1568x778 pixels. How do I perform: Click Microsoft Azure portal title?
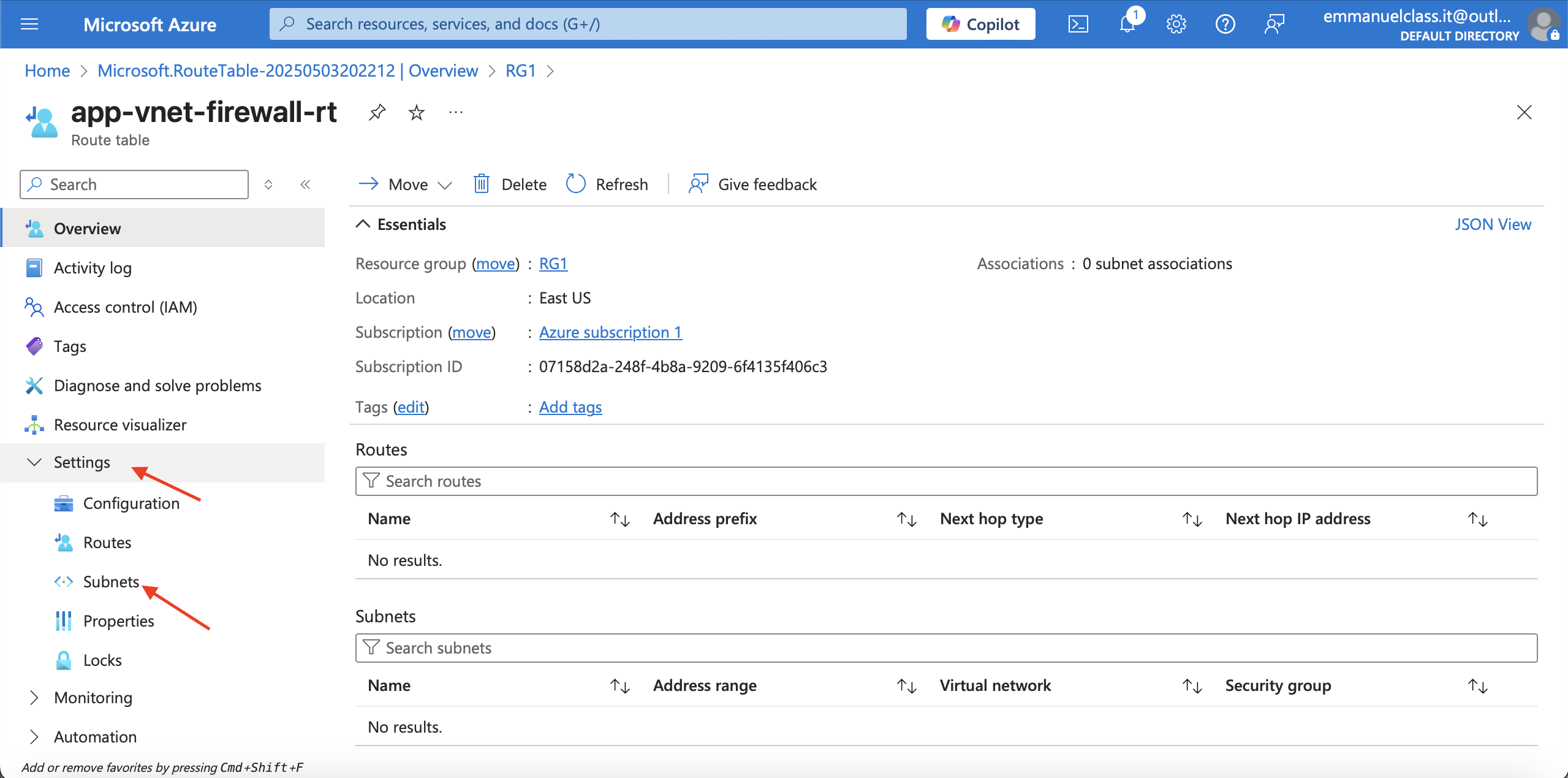tap(150, 24)
